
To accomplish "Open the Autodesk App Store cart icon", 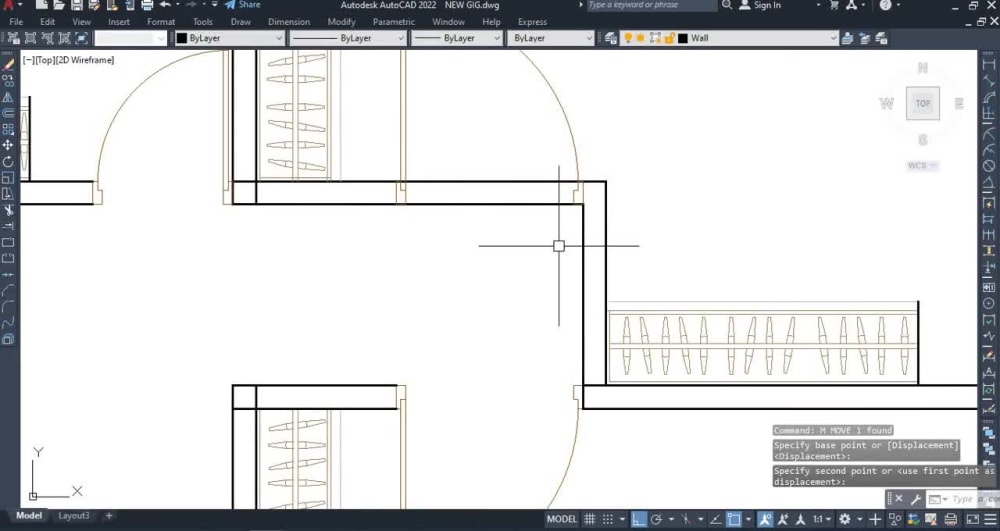I will pyautogui.click(x=834, y=5).
